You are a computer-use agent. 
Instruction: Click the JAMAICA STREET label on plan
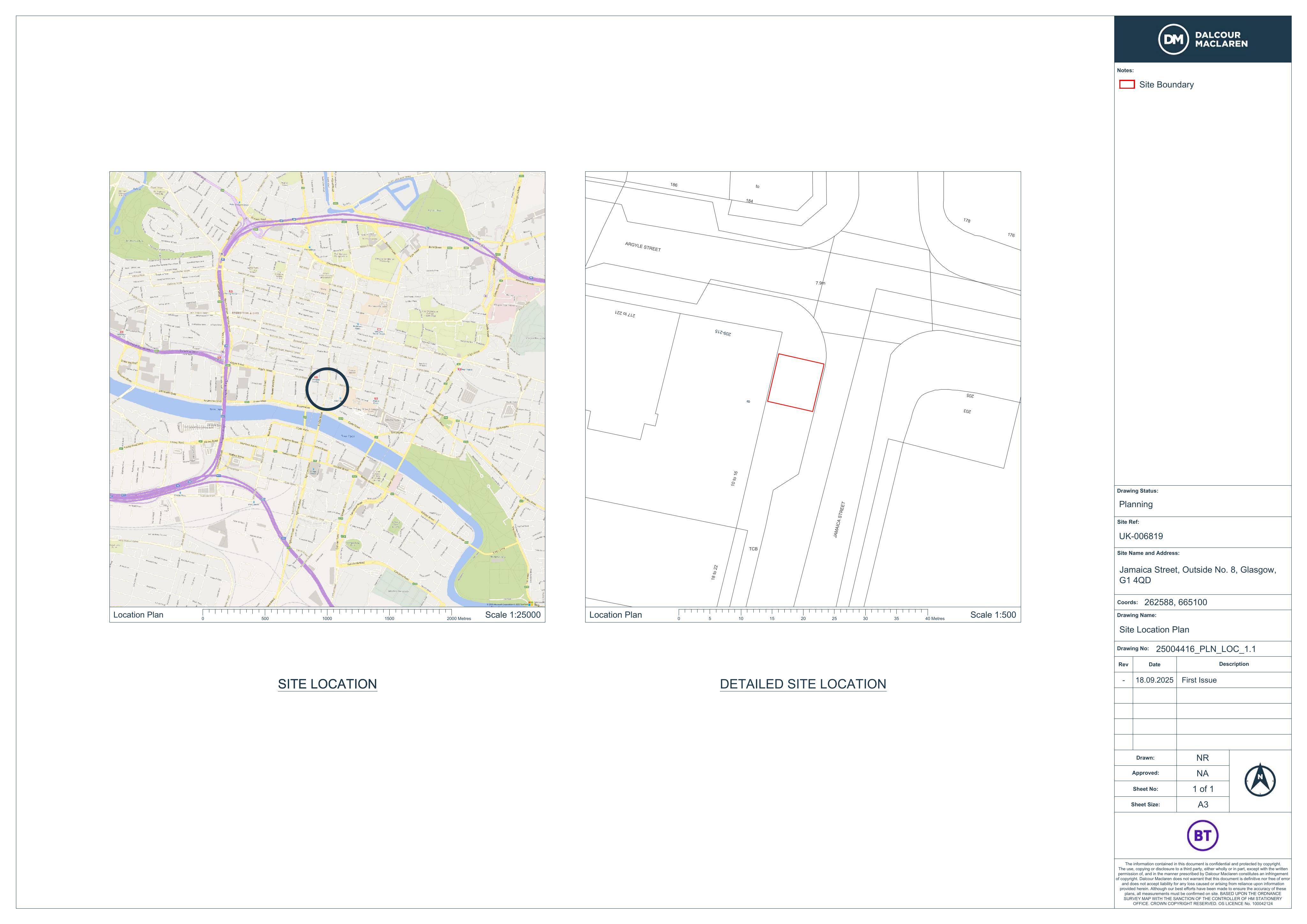click(839, 520)
